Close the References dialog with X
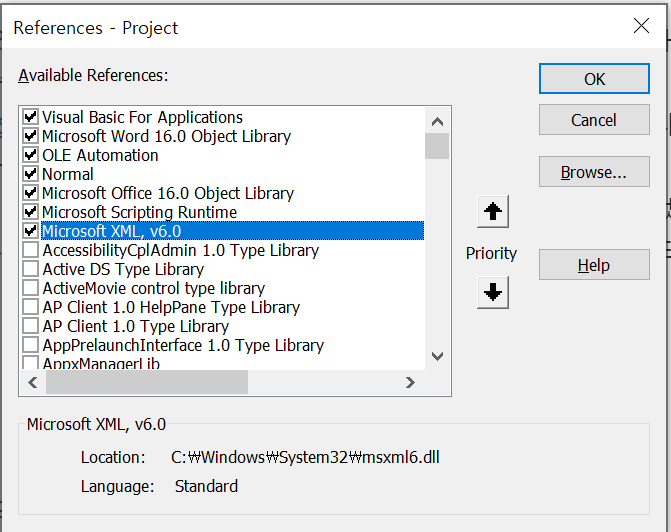Screen dimensions: 671x532 pos(641,26)
